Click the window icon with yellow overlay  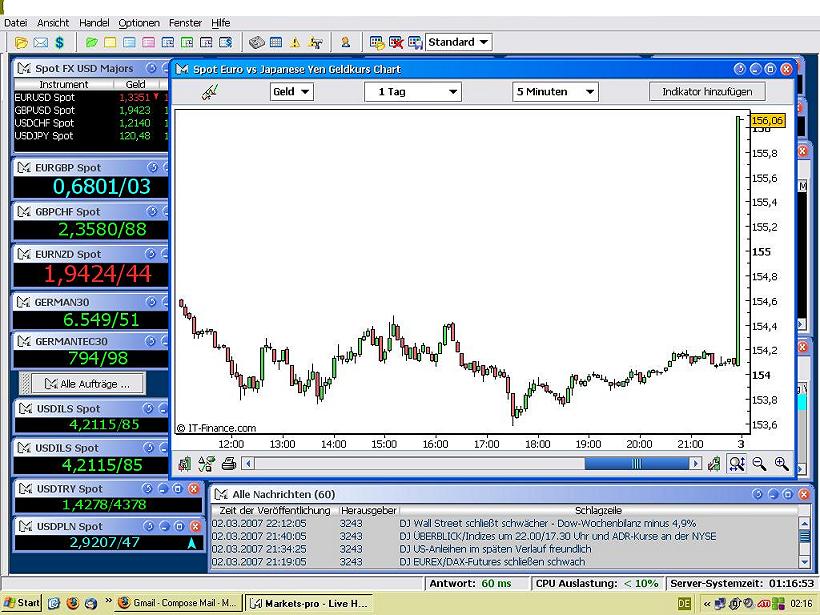[377, 42]
